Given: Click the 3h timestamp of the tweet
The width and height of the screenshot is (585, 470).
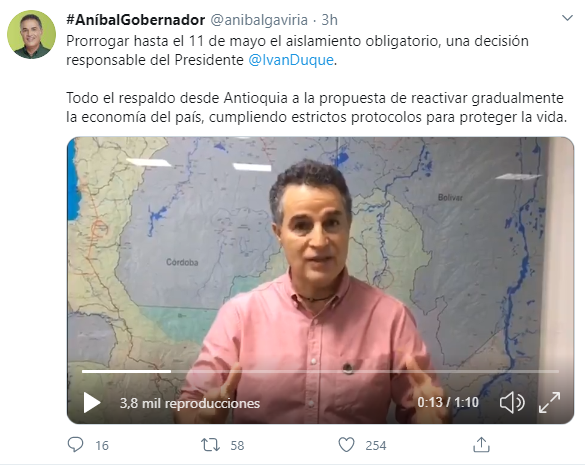Looking at the screenshot, I should (330, 20).
